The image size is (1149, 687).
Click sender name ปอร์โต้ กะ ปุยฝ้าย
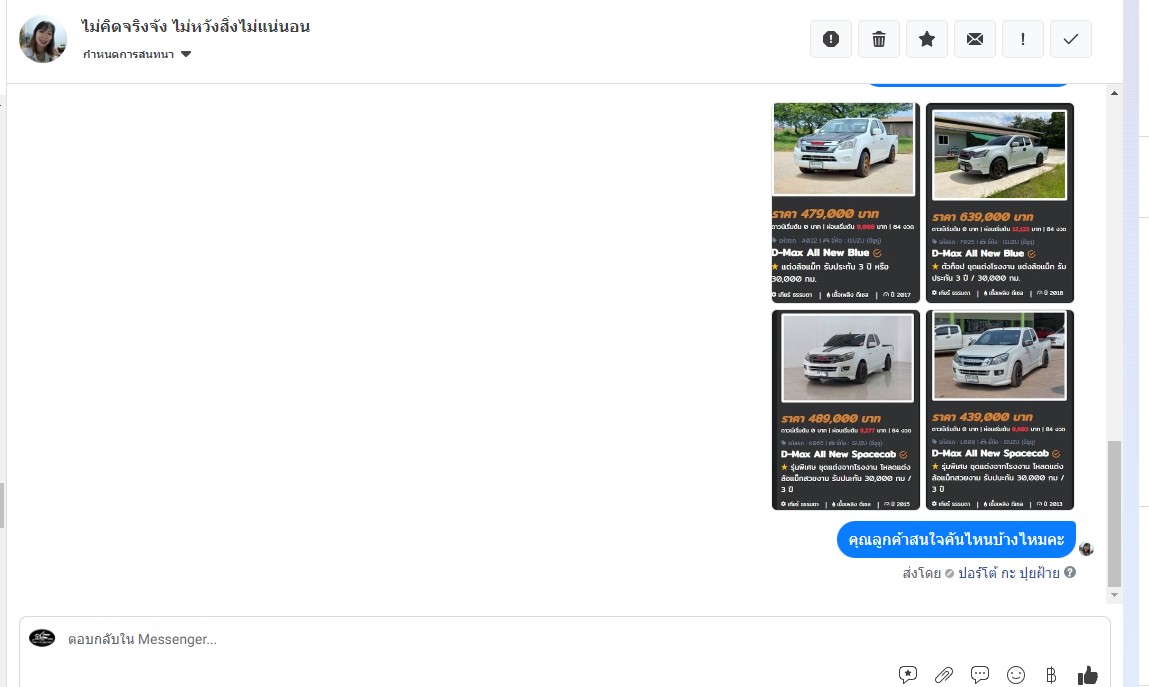tap(1008, 573)
